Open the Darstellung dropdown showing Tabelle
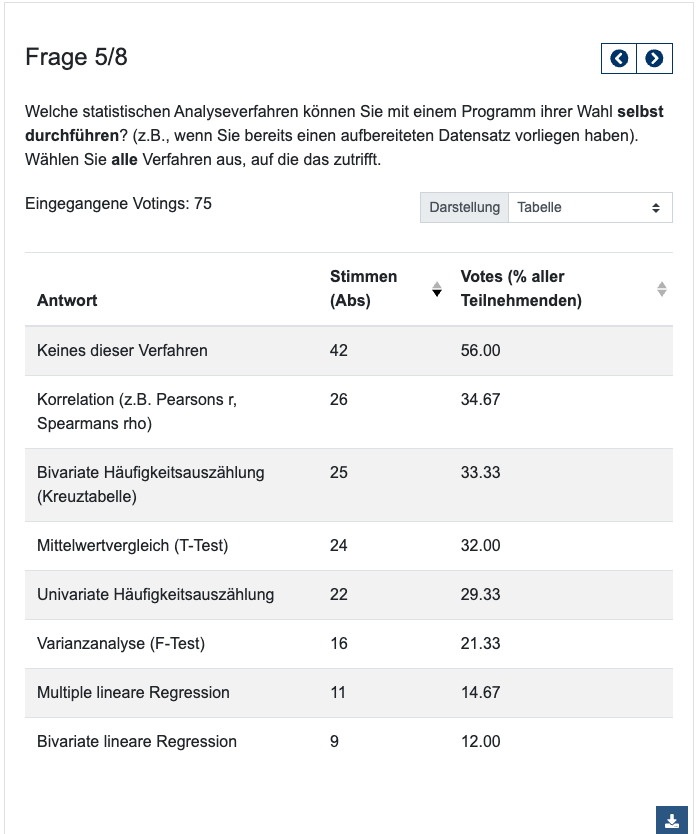The width and height of the screenshot is (696, 834). pyautogui.click(x=590, y=208)
